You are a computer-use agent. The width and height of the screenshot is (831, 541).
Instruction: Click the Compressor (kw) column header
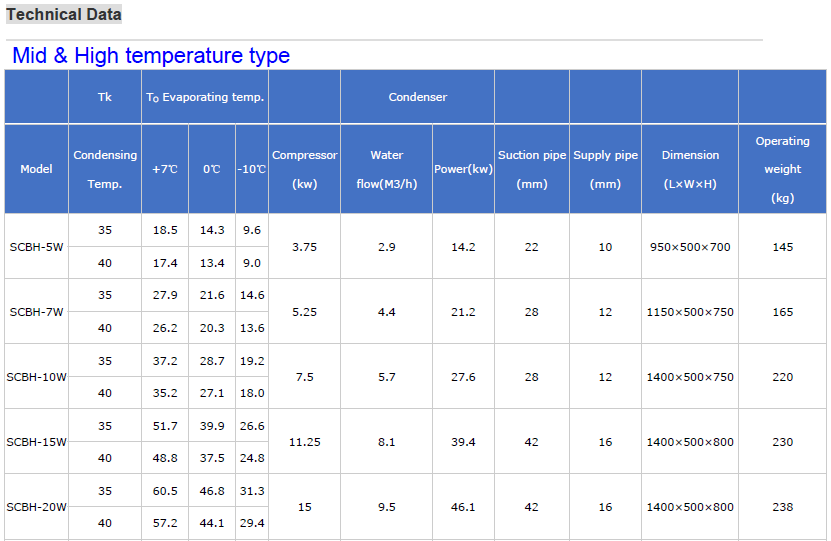pyautogui.click(x=304, y=169)
